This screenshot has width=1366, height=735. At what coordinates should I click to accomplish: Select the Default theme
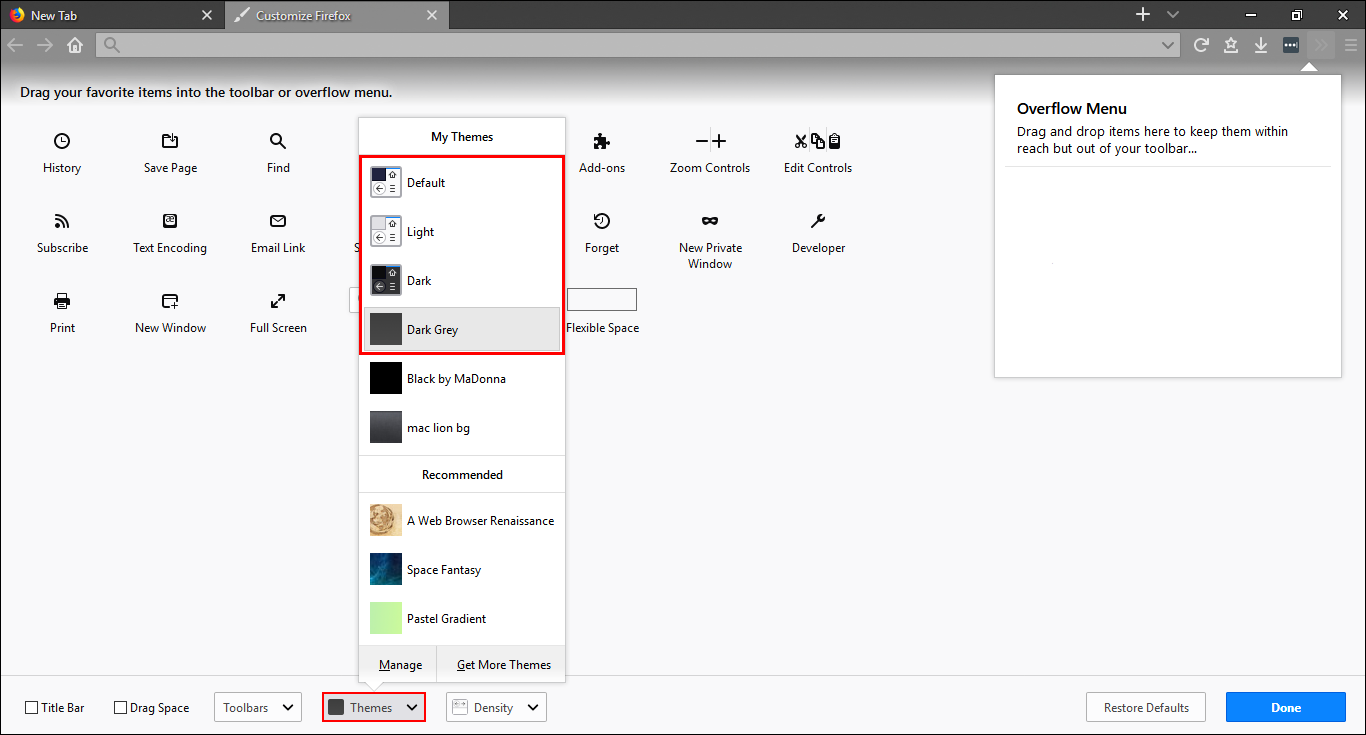(462, 183)
